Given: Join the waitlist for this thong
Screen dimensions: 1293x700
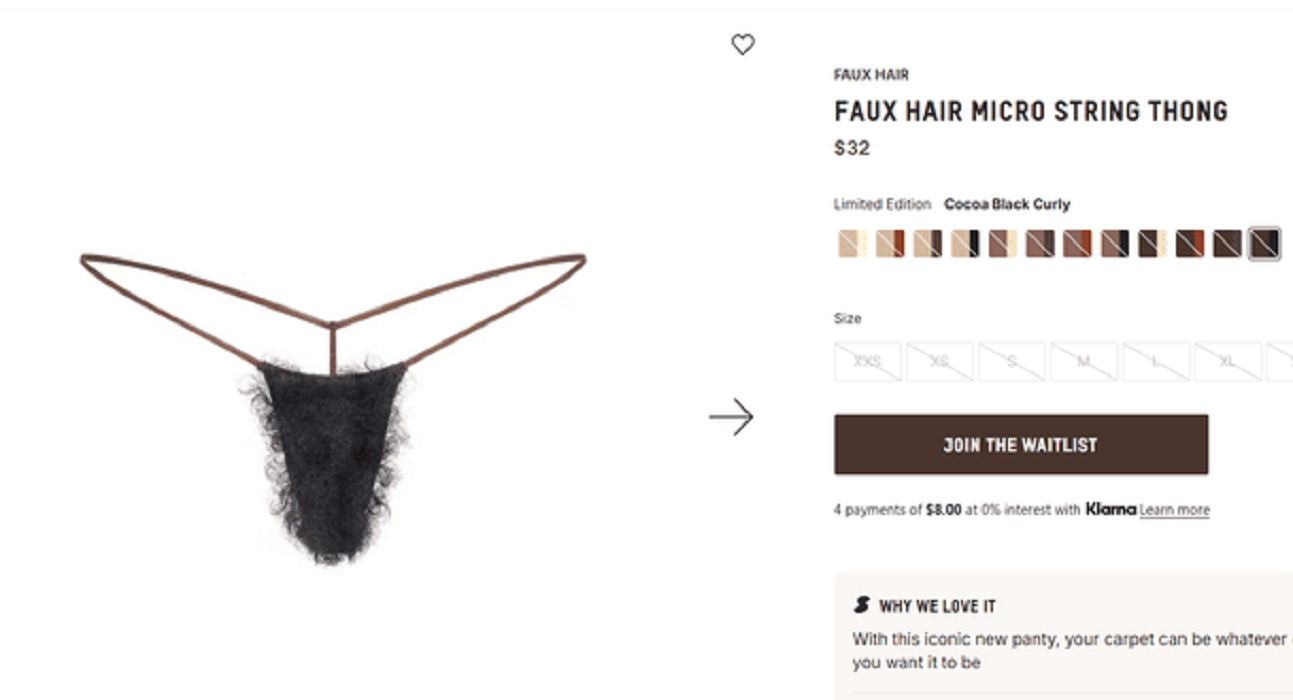Looking at the screenshot, I should (1021, 445).
